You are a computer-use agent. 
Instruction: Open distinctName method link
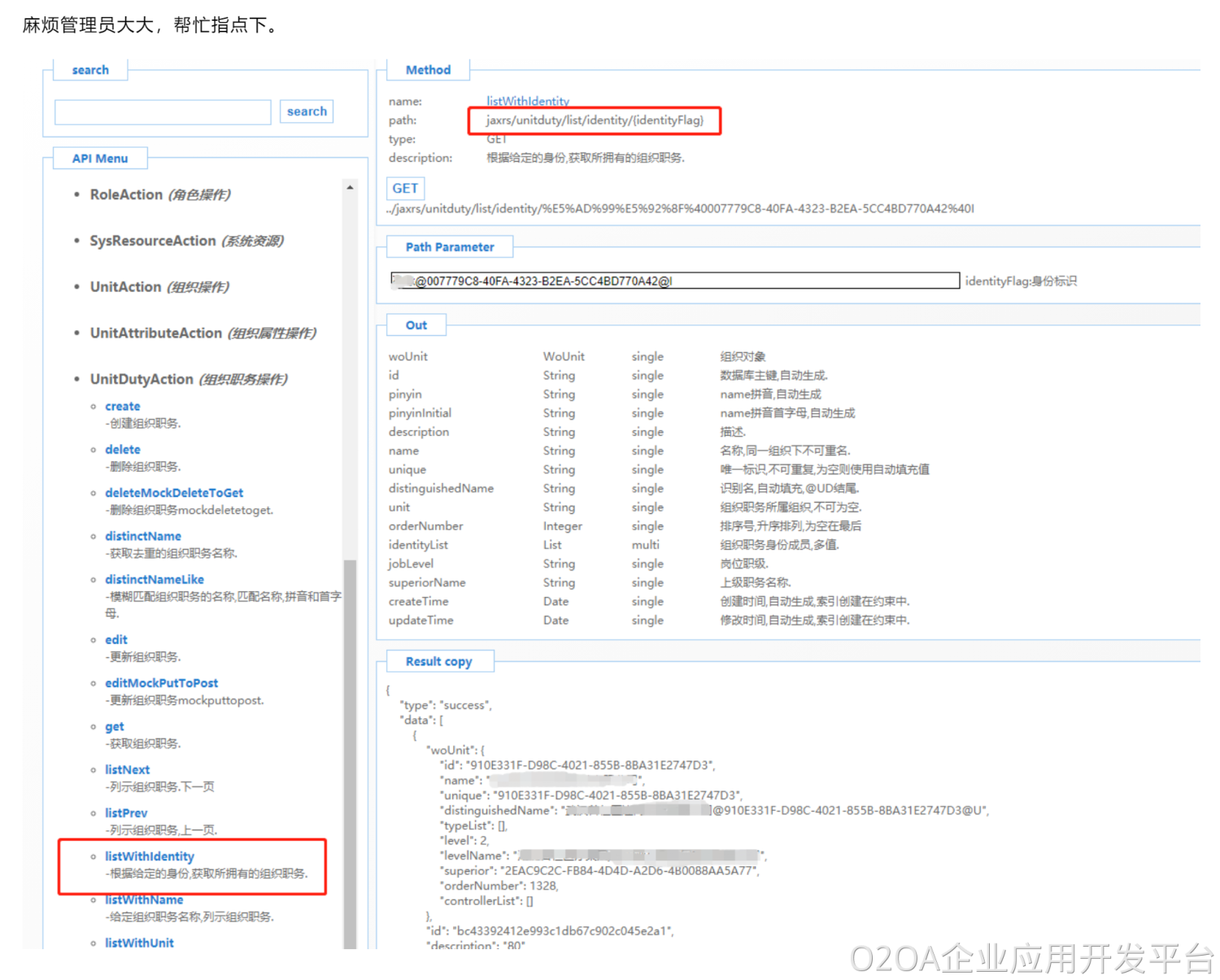tap(142, 536)
